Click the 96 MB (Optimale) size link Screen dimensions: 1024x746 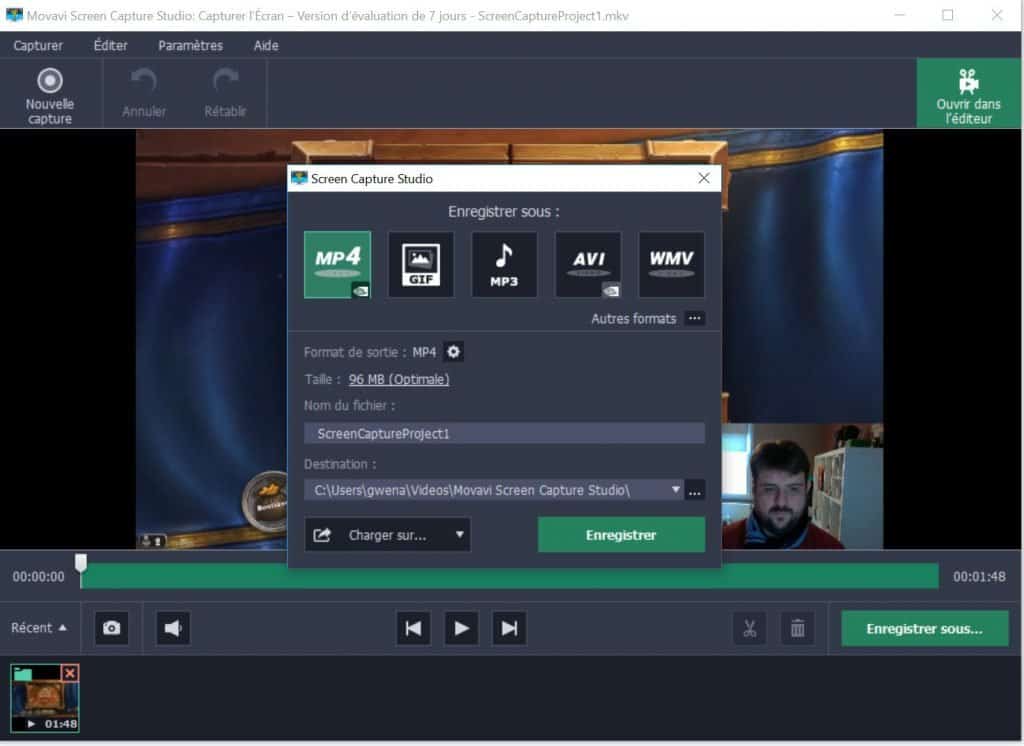click(x=399, y=379)
